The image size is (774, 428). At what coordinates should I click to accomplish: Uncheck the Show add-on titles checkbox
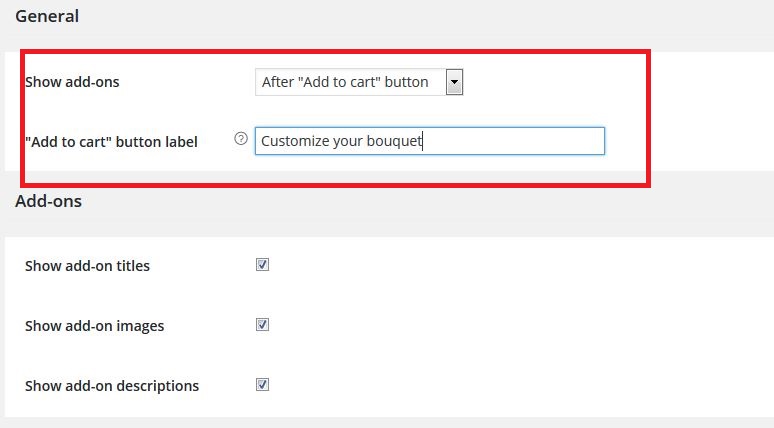pyautogui.click(x=262, y=265)
